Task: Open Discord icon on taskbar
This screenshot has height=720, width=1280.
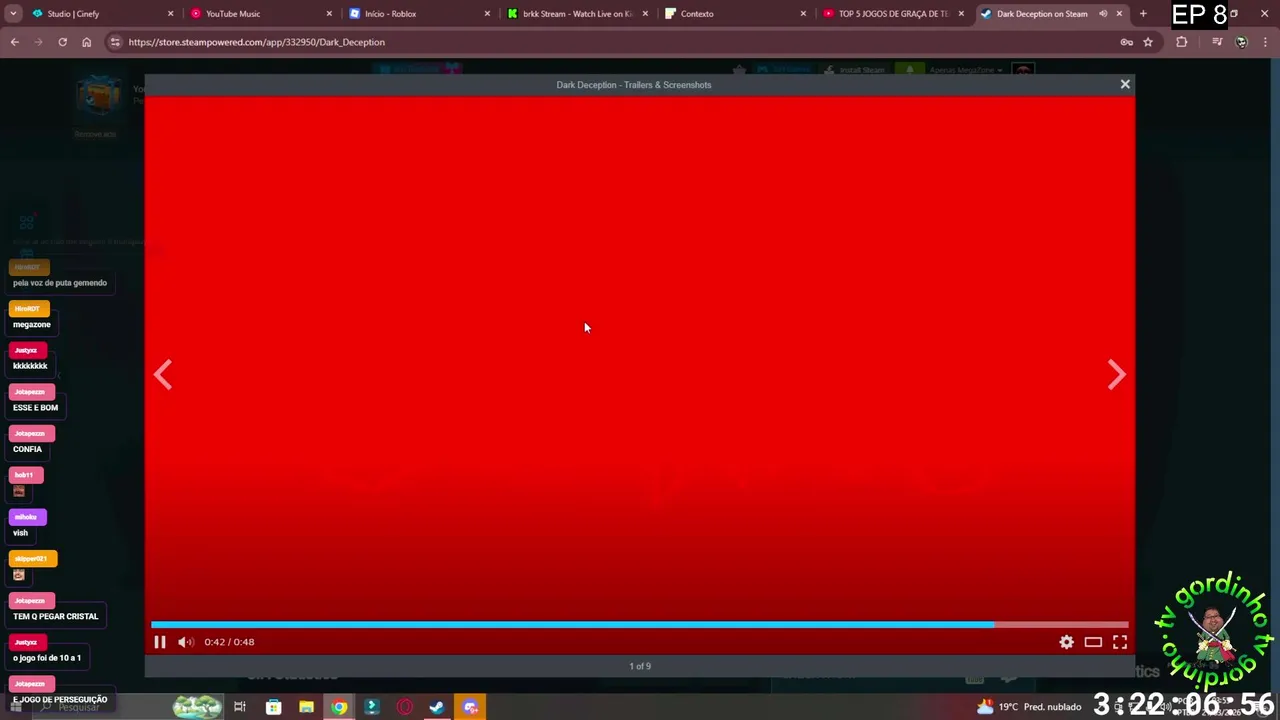Action: [470, 707]
